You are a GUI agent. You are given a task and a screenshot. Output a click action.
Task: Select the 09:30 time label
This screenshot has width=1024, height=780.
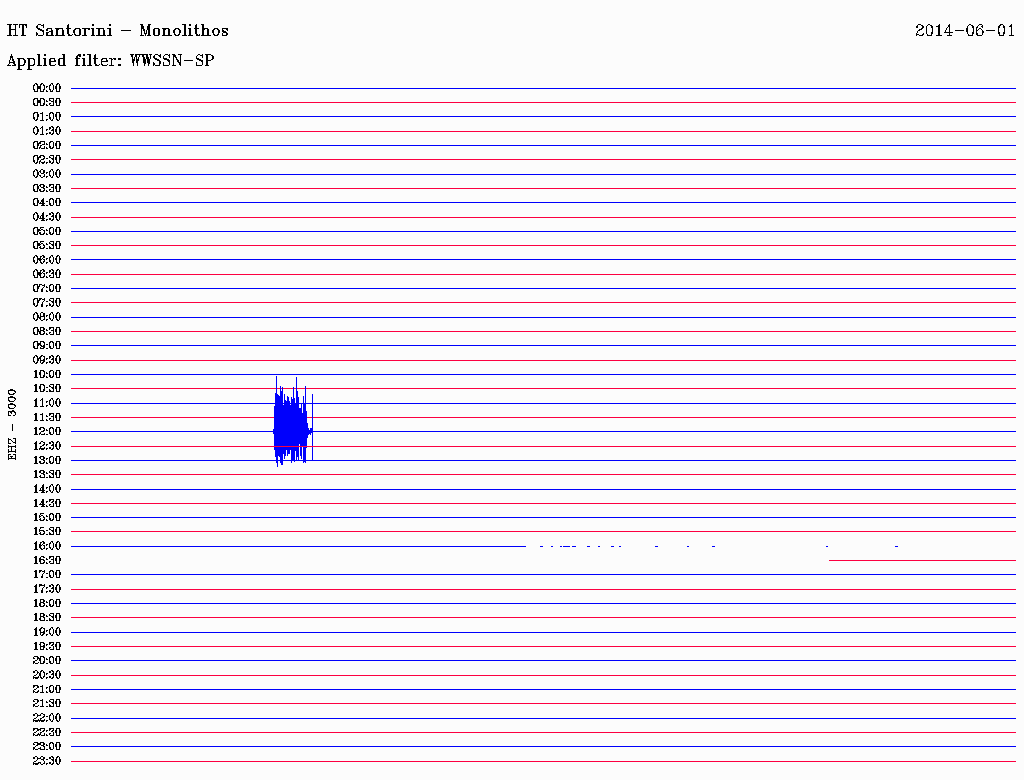pyautogui.click(x=47, y=360)
